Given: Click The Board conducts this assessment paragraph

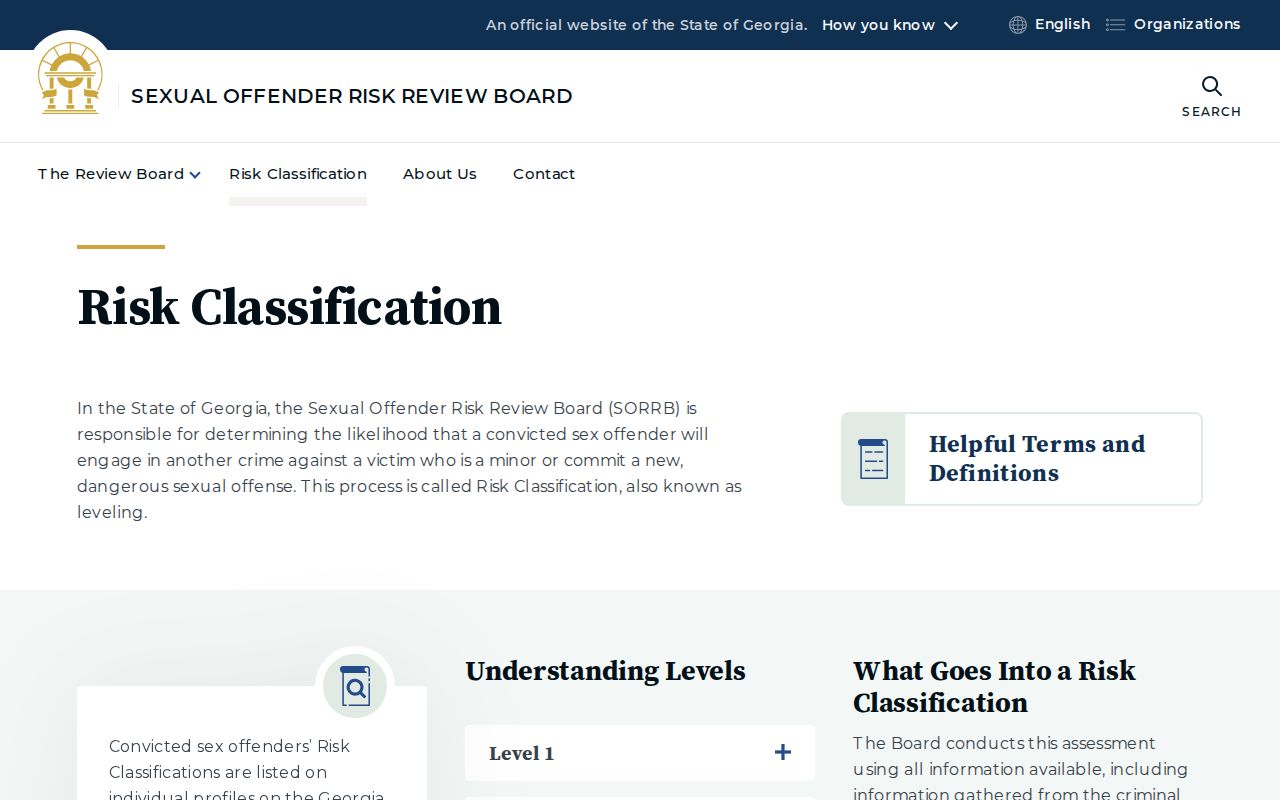Looking at the screenshot, I should [1020, 769].
